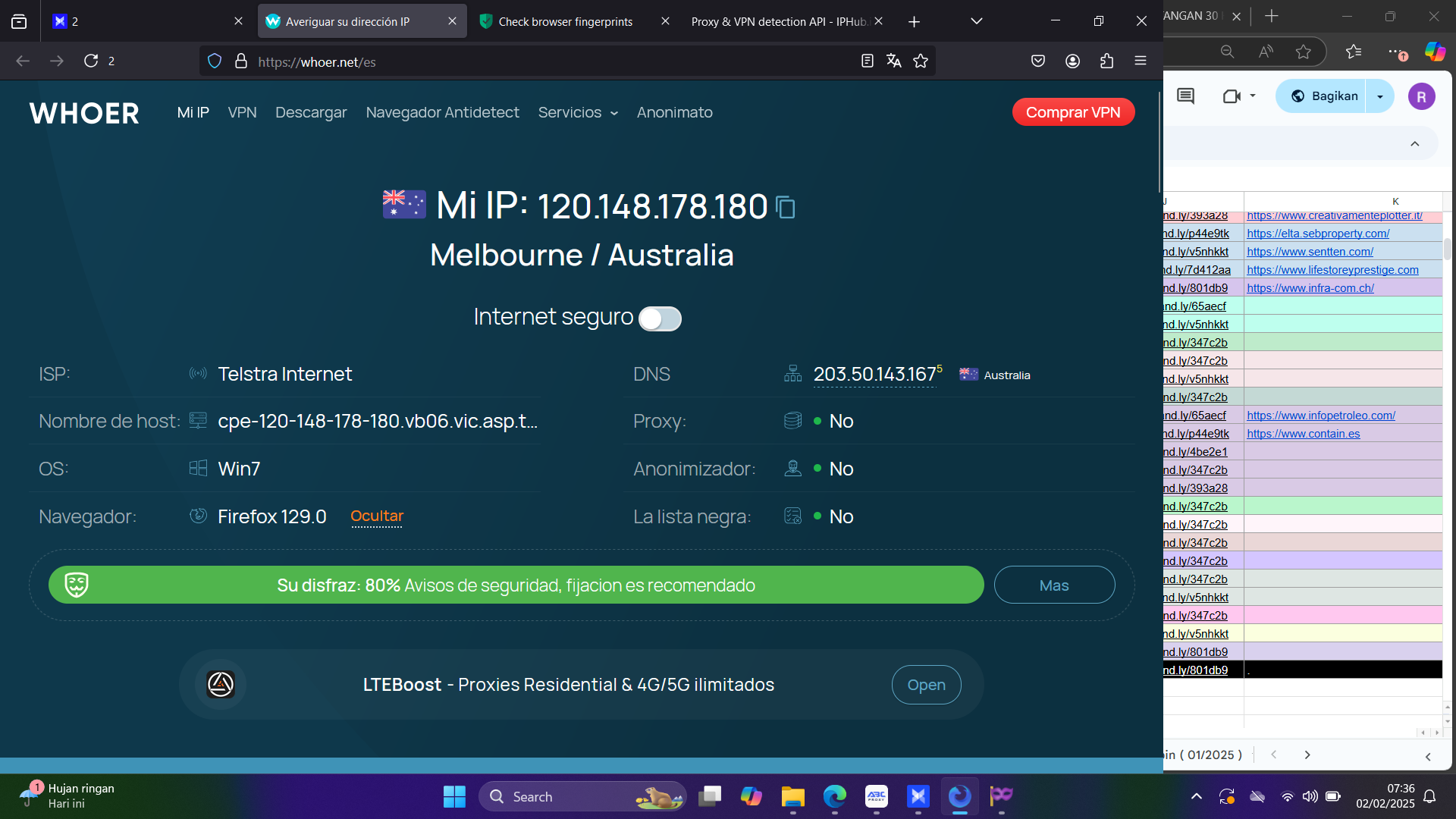Click the Firefox reload page icon

click(x=91, y=61)
